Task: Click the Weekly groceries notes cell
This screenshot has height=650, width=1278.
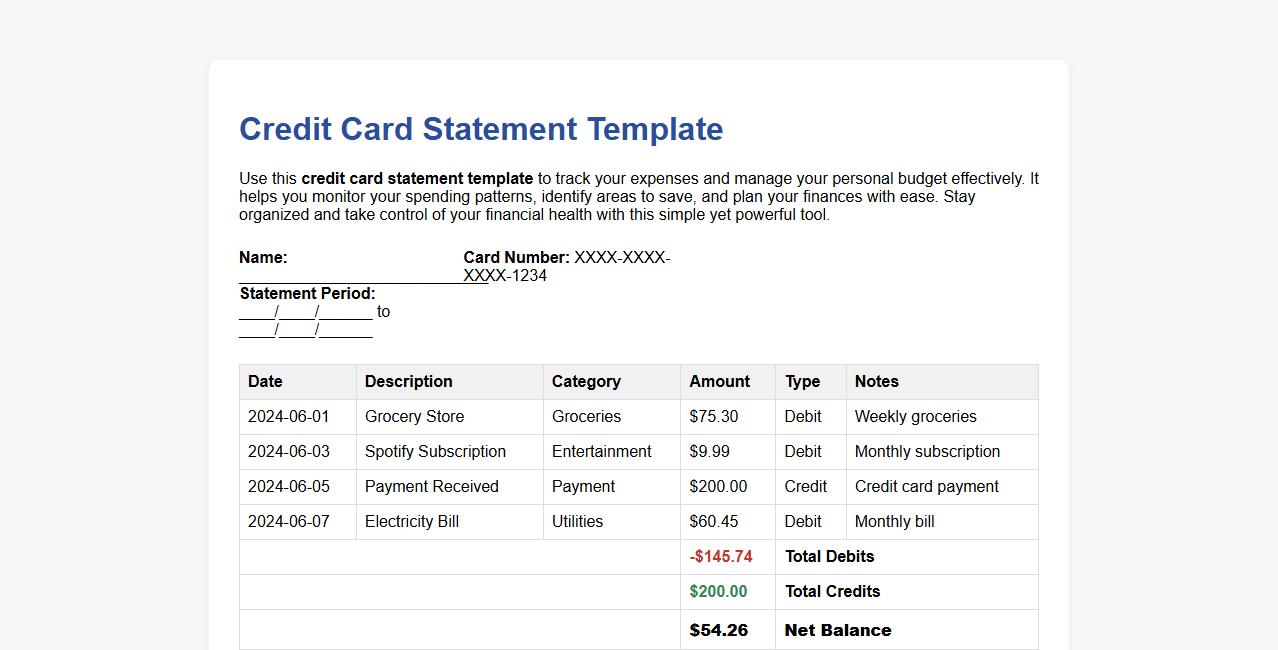Action: click(916, 416)
